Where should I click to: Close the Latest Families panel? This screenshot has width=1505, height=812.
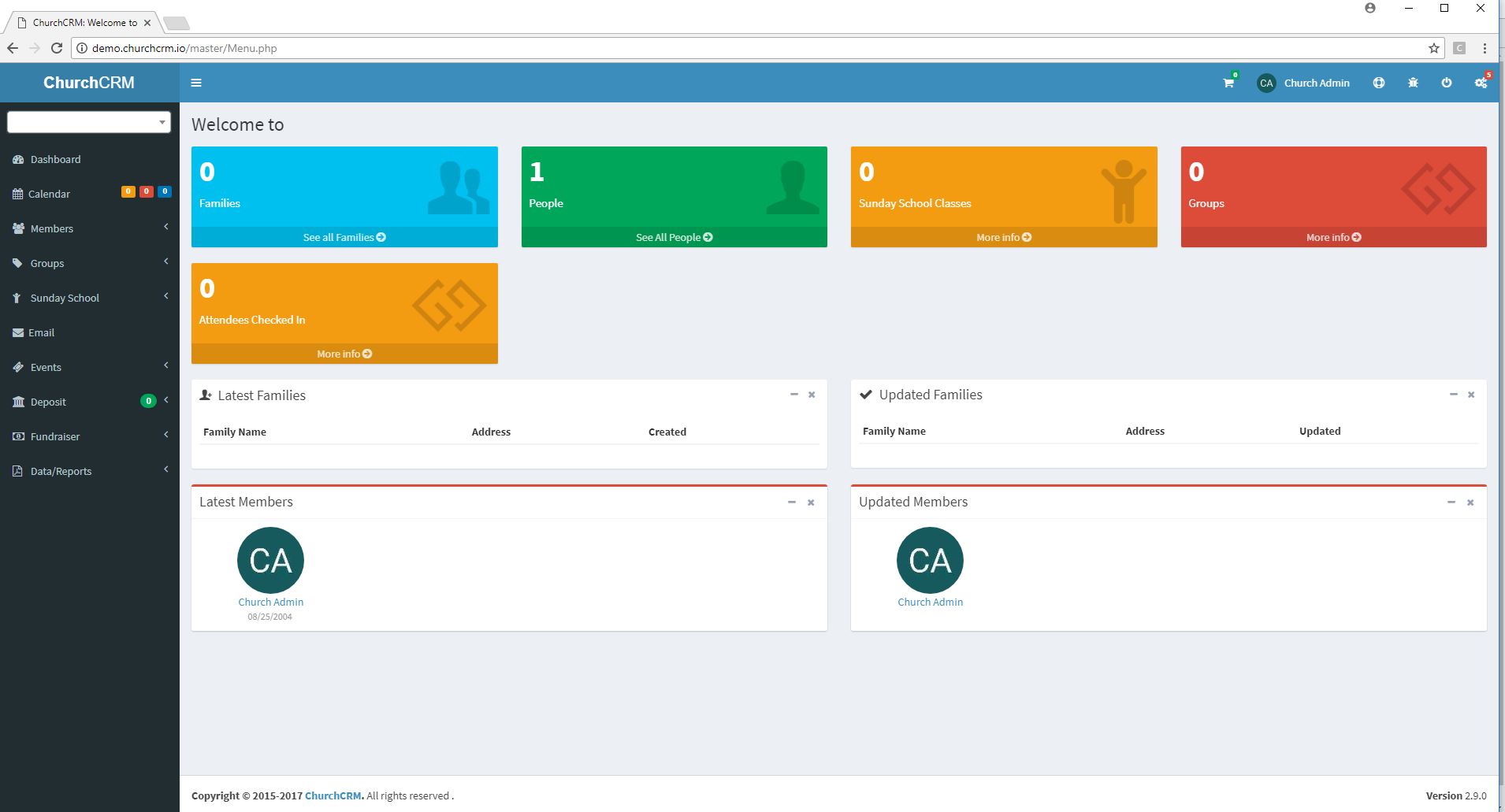click(x=812, y=395)
